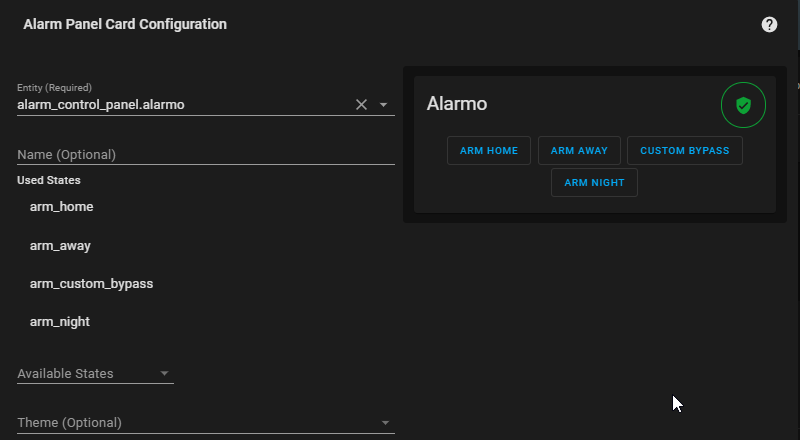Click the green shield status icon
The width and height of the screenshot is (800, 440).
click(743, 105)
